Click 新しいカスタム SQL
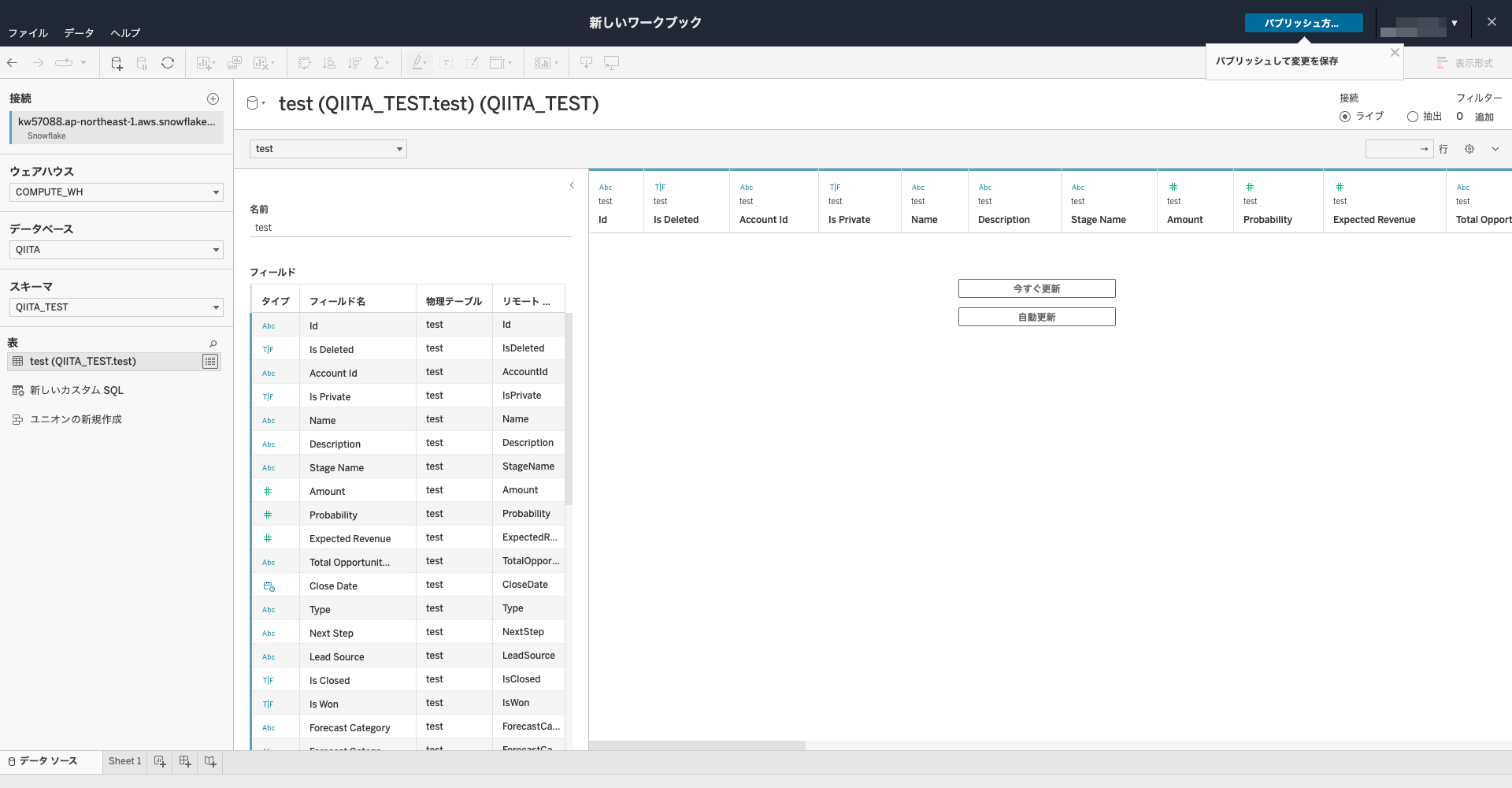 coord(76,390)
